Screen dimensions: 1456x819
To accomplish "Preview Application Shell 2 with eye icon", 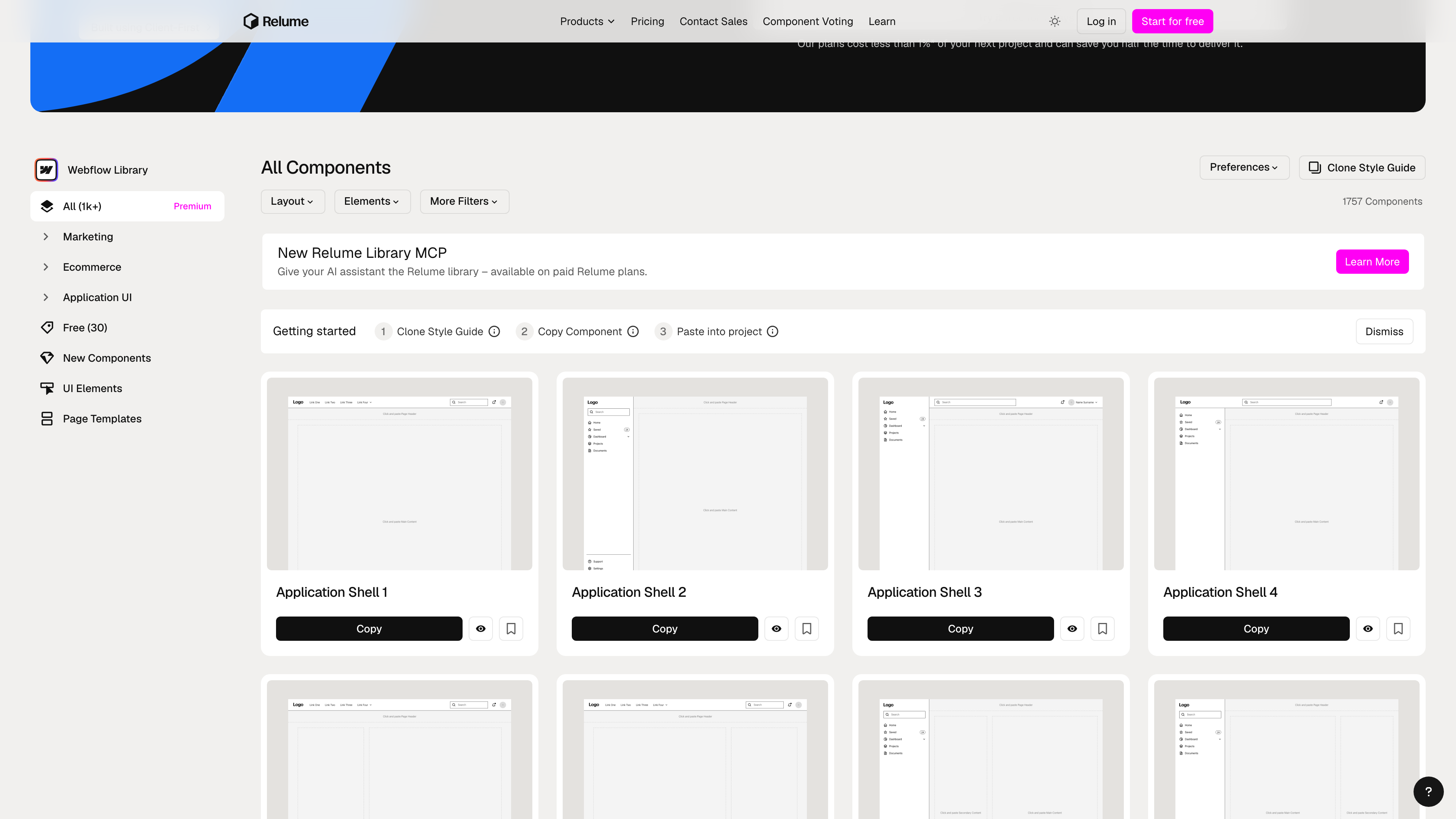I will click(x=777, y=629).
